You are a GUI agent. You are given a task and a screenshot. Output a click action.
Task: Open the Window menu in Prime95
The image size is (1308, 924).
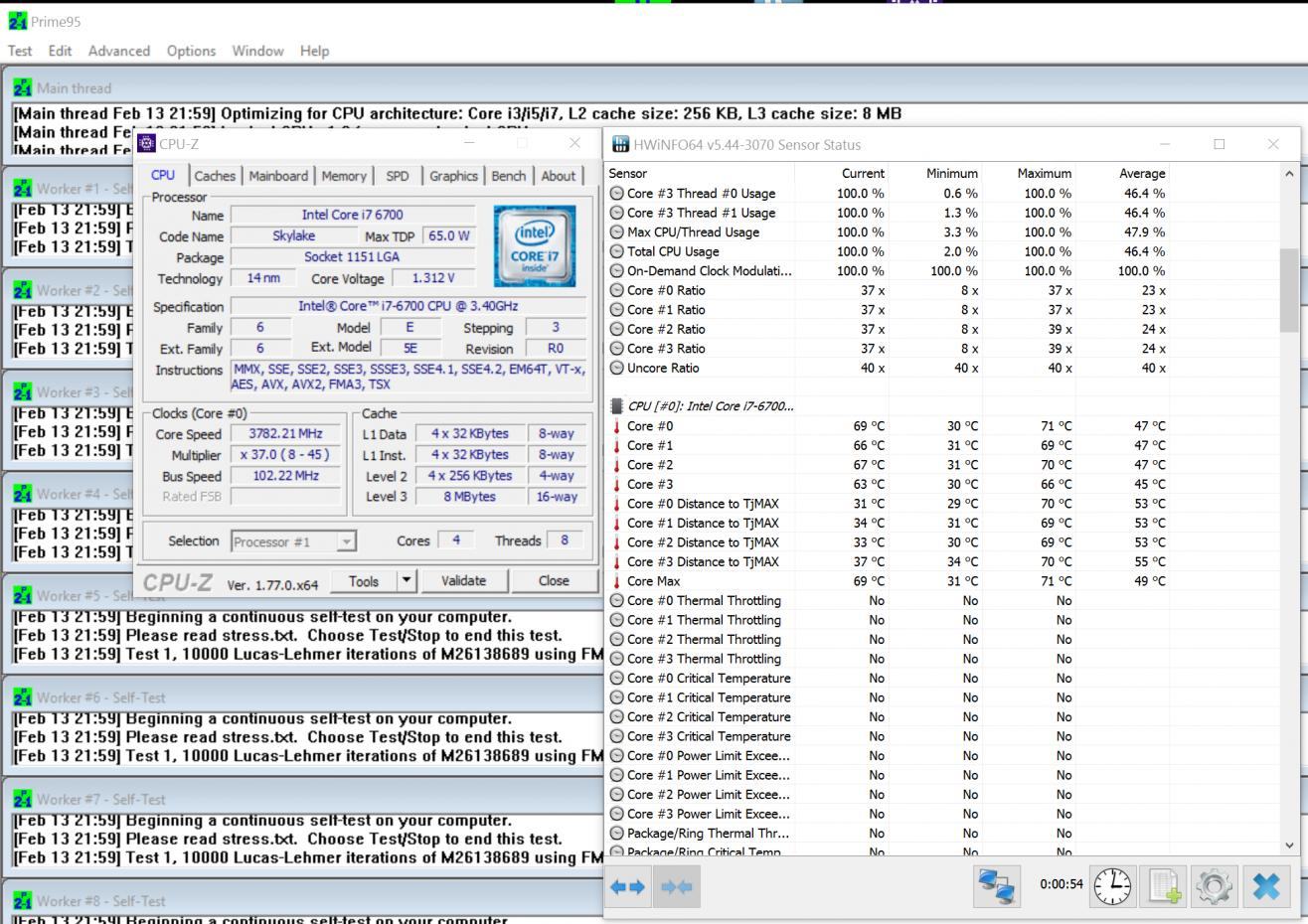[257, 51]
